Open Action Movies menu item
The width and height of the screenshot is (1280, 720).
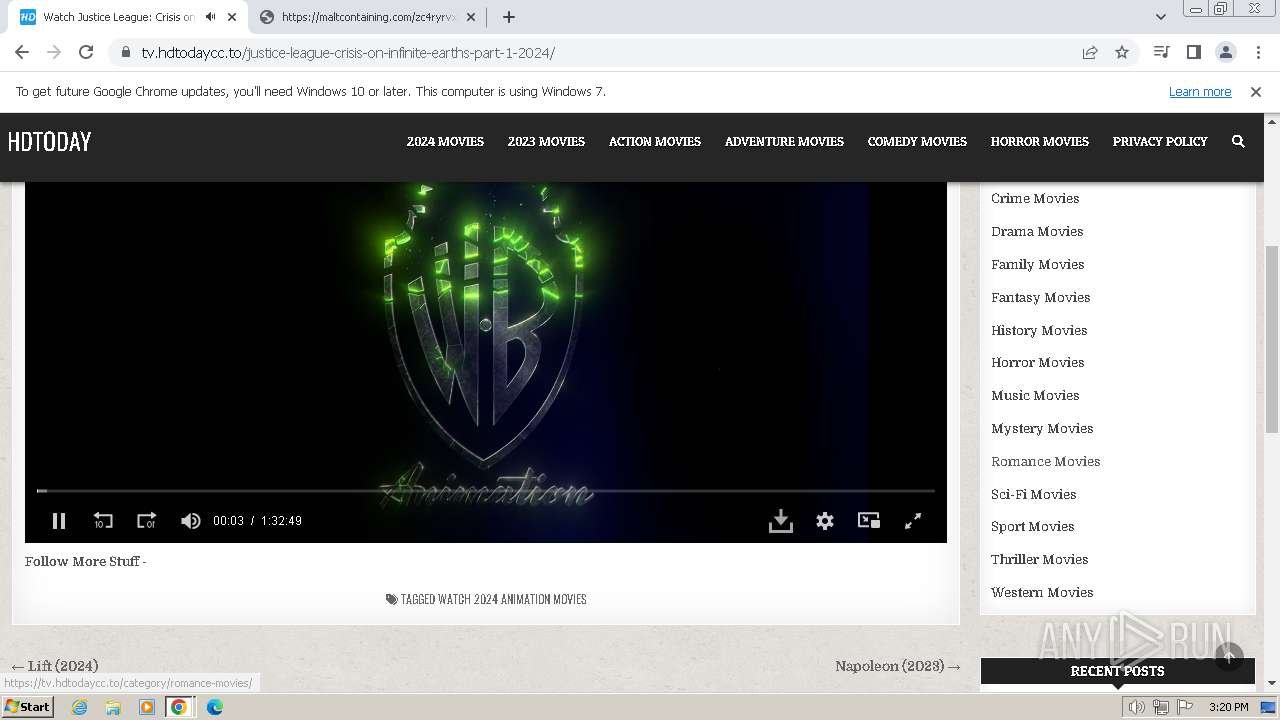point(655,141)
